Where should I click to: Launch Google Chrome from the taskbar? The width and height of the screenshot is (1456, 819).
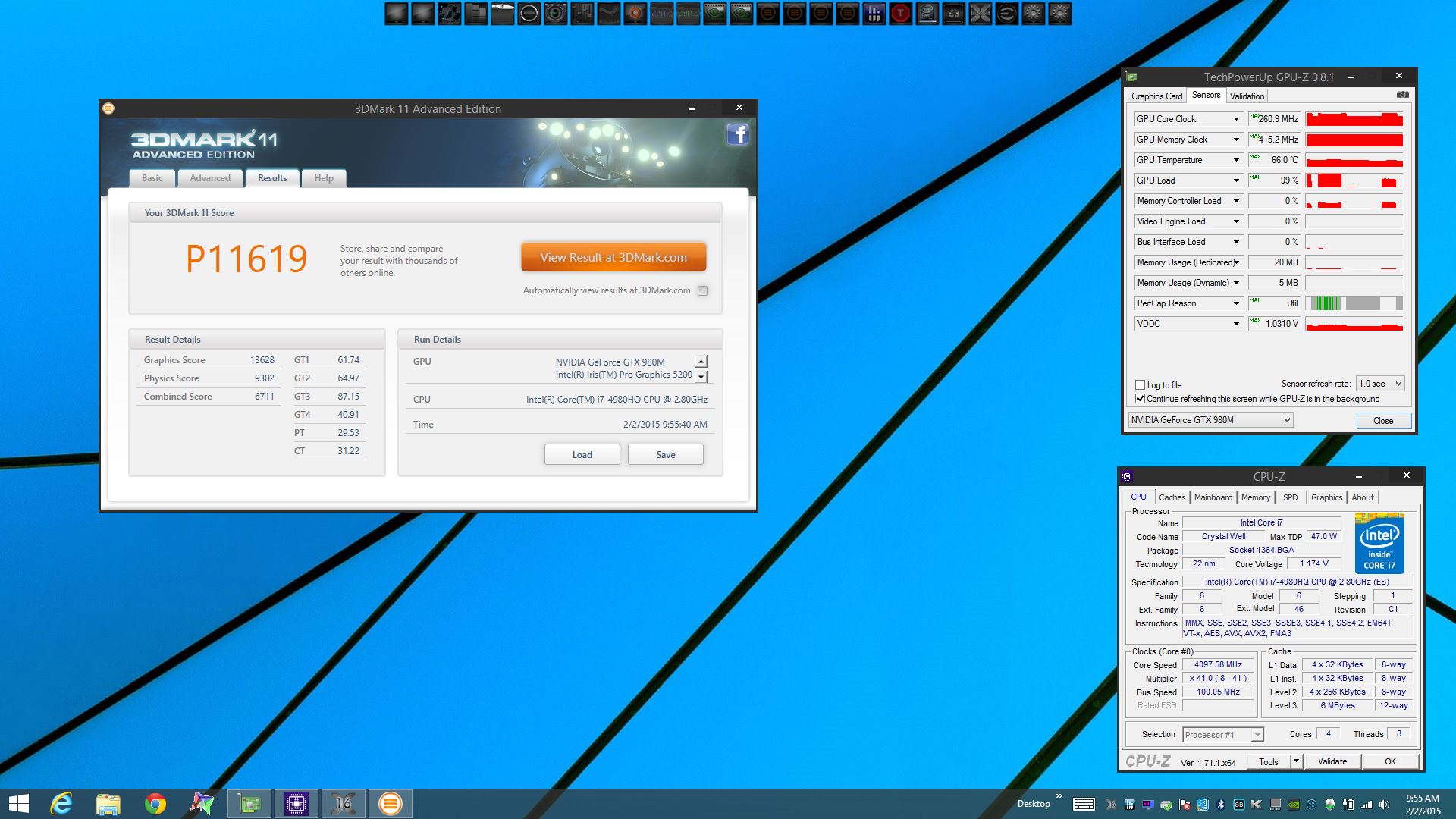(x=155, y=804)
